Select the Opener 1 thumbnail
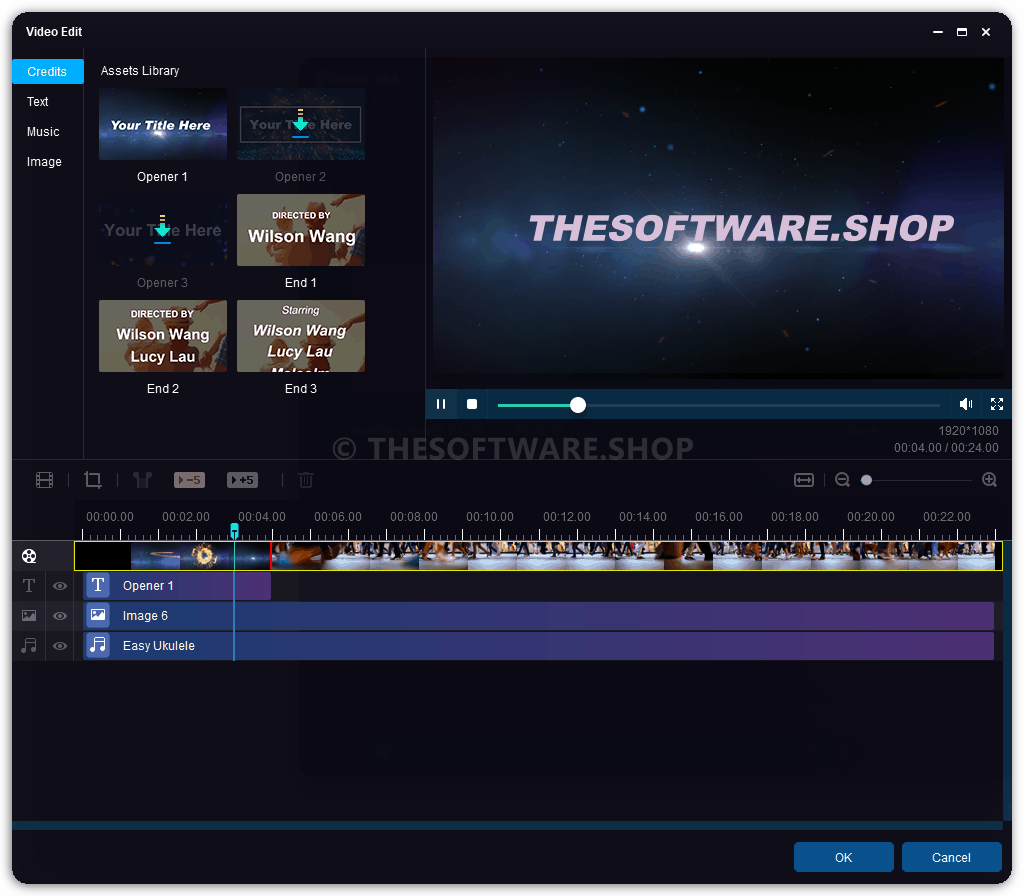Image resolution: width=1024 pixels, height=896 pixels. pos(163,124)
